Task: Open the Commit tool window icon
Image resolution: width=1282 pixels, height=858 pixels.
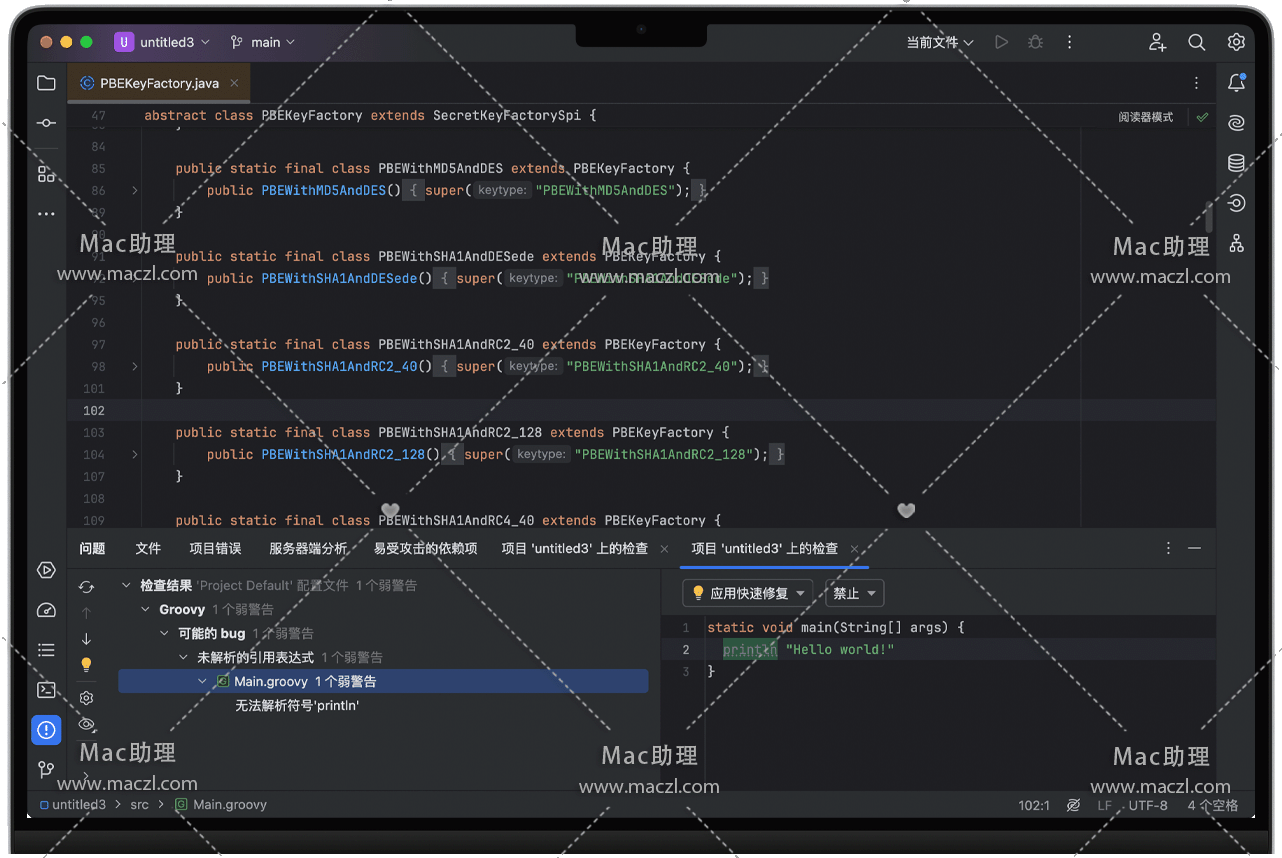Action: tap(46, 123)
